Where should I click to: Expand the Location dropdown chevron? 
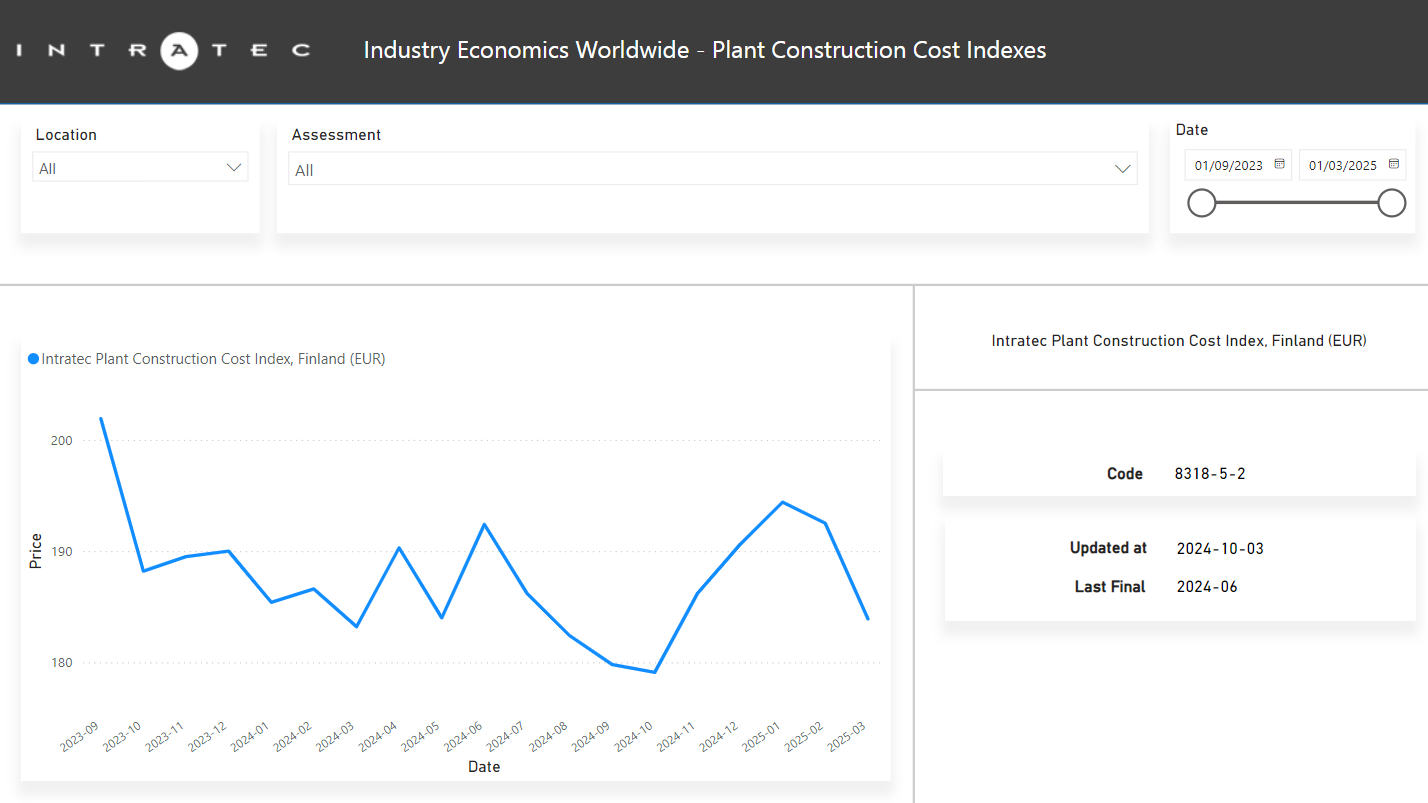click(x=235, y=168)
